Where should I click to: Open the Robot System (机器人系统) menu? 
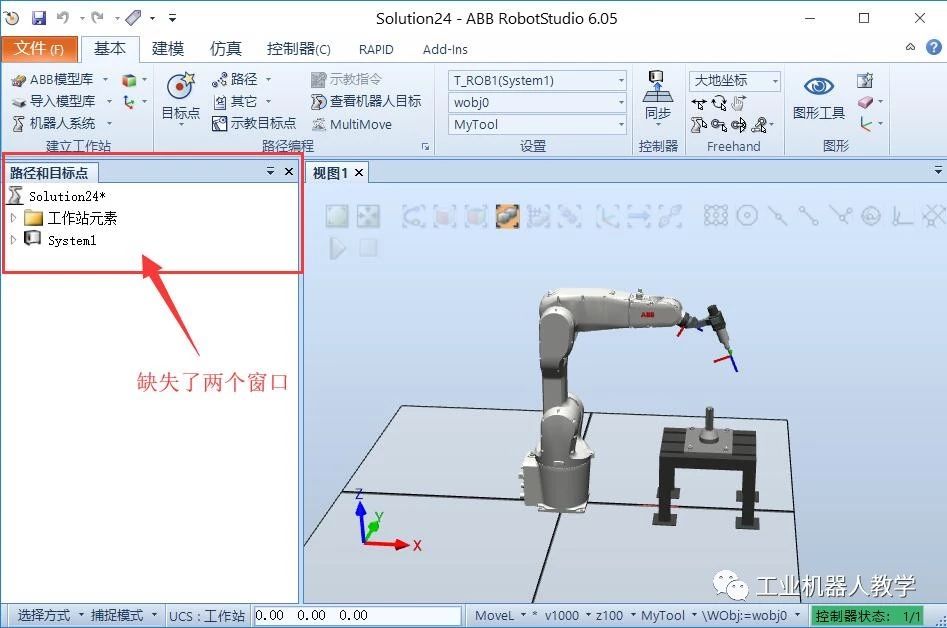coord(62,124)
